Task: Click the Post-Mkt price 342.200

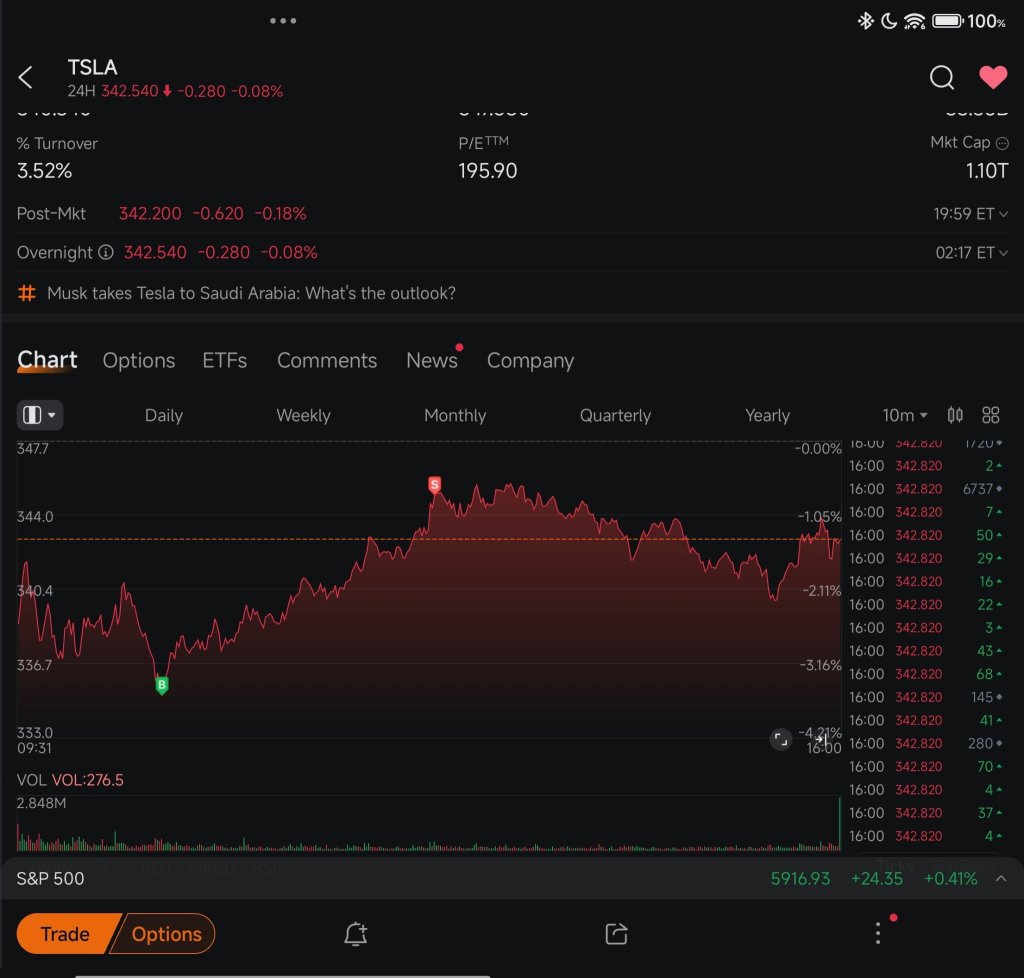Action: tap(150, 213)
